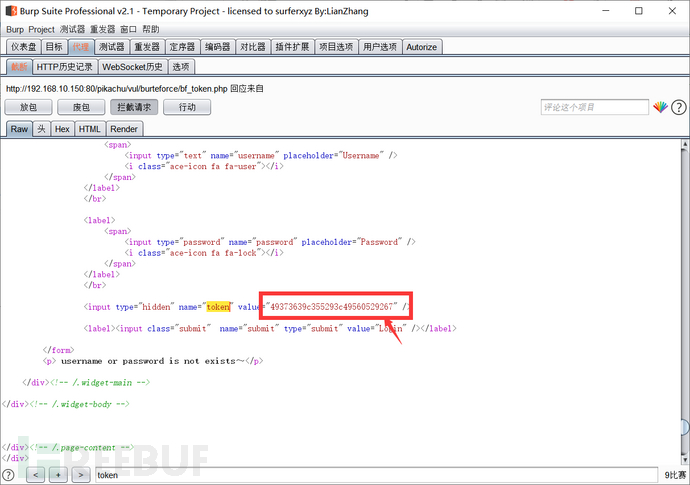Switch to the 测试器 main tab
The width and height of the screenshot is (690, 485).
coord(112,47)
